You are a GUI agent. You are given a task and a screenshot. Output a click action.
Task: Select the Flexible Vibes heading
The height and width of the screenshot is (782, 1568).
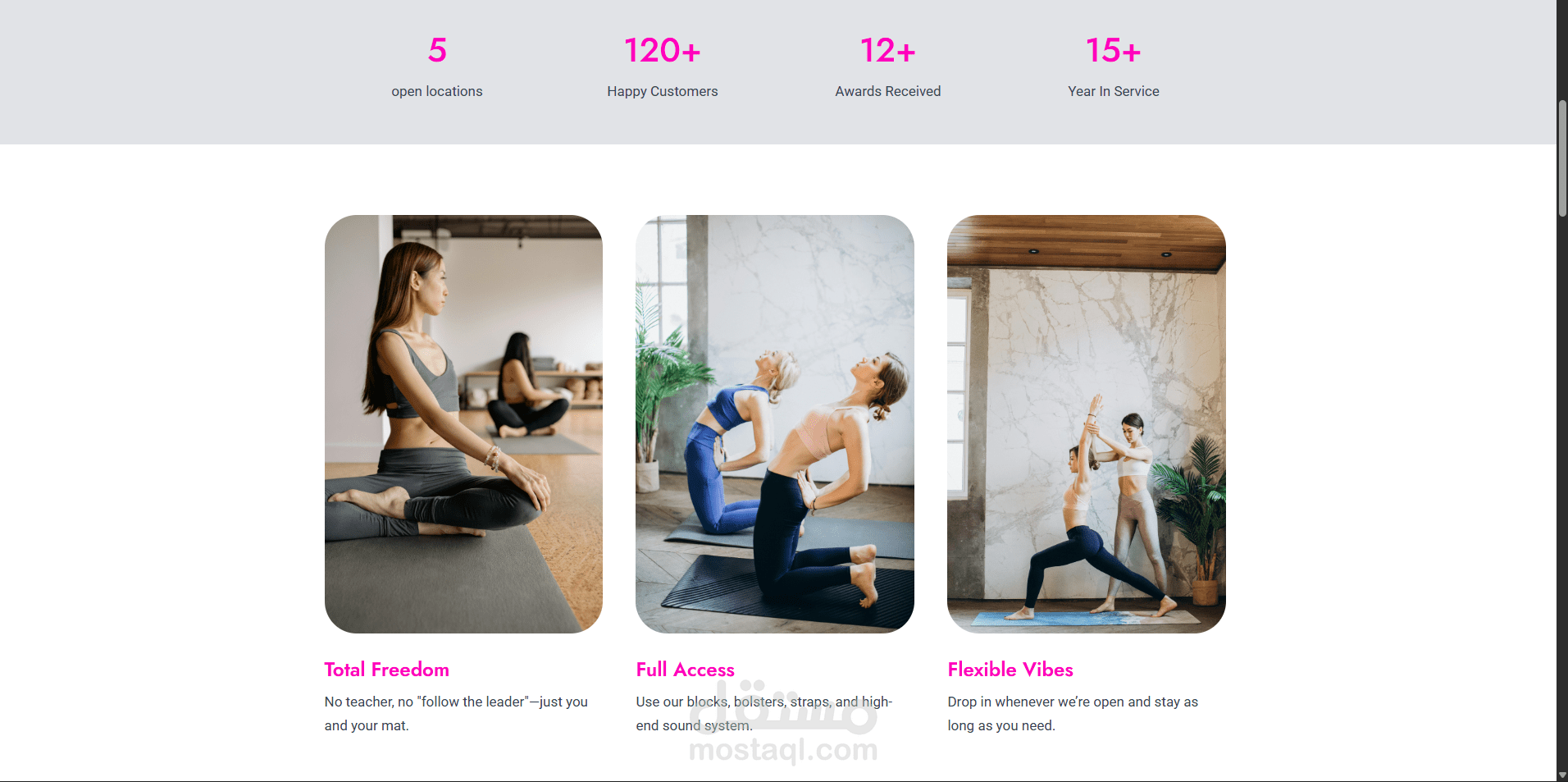1010,670
